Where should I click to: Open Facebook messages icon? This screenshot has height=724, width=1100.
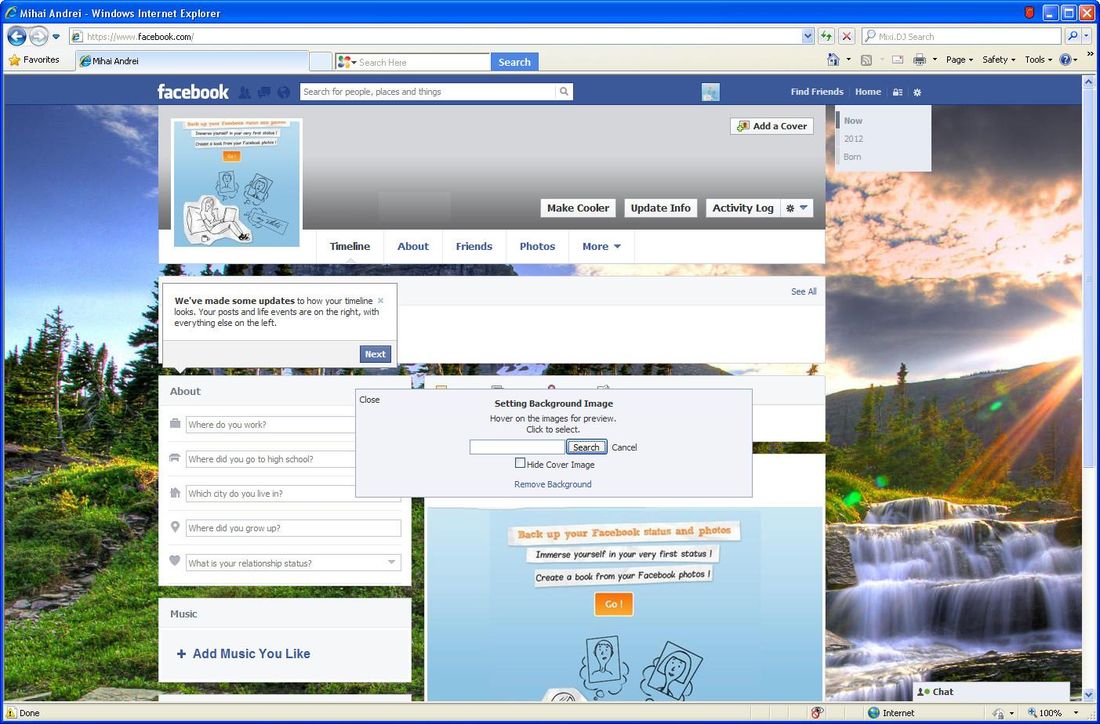(x=264, y=92)
